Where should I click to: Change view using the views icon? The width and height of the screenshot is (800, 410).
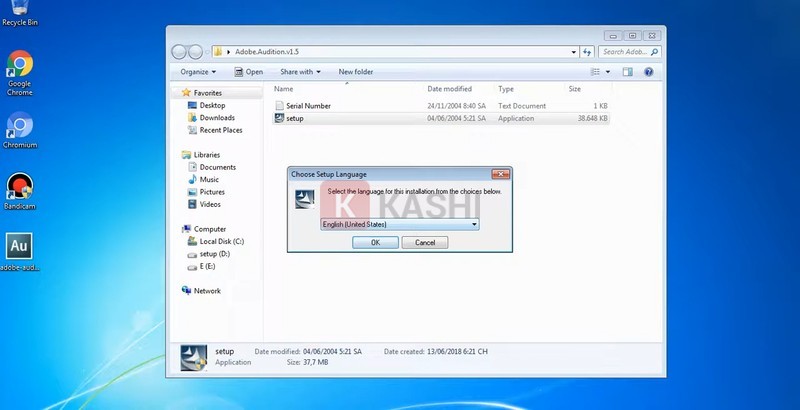595,72
